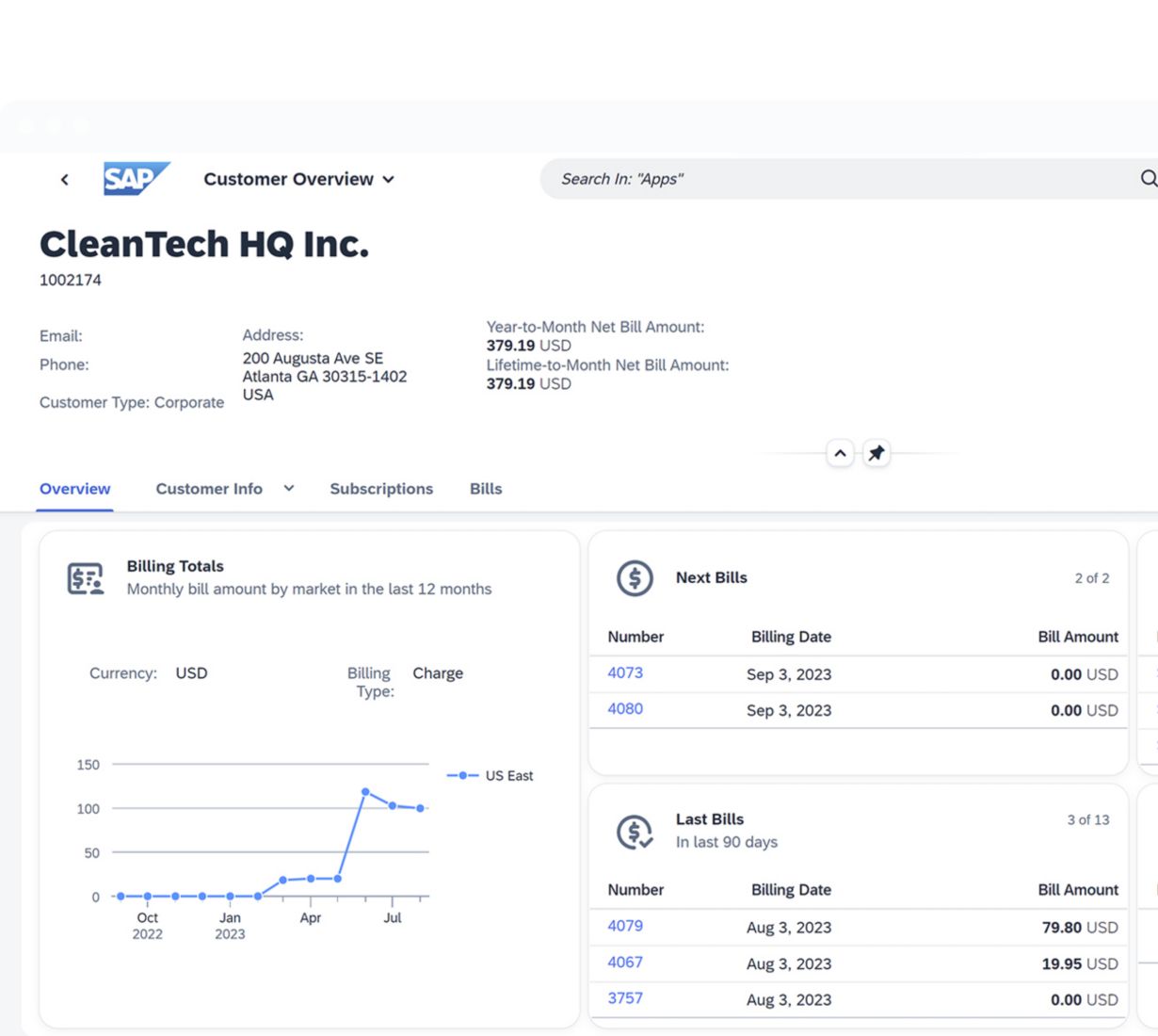
Task: Click the Next Bills dollar icon
Action: point(635,578)
